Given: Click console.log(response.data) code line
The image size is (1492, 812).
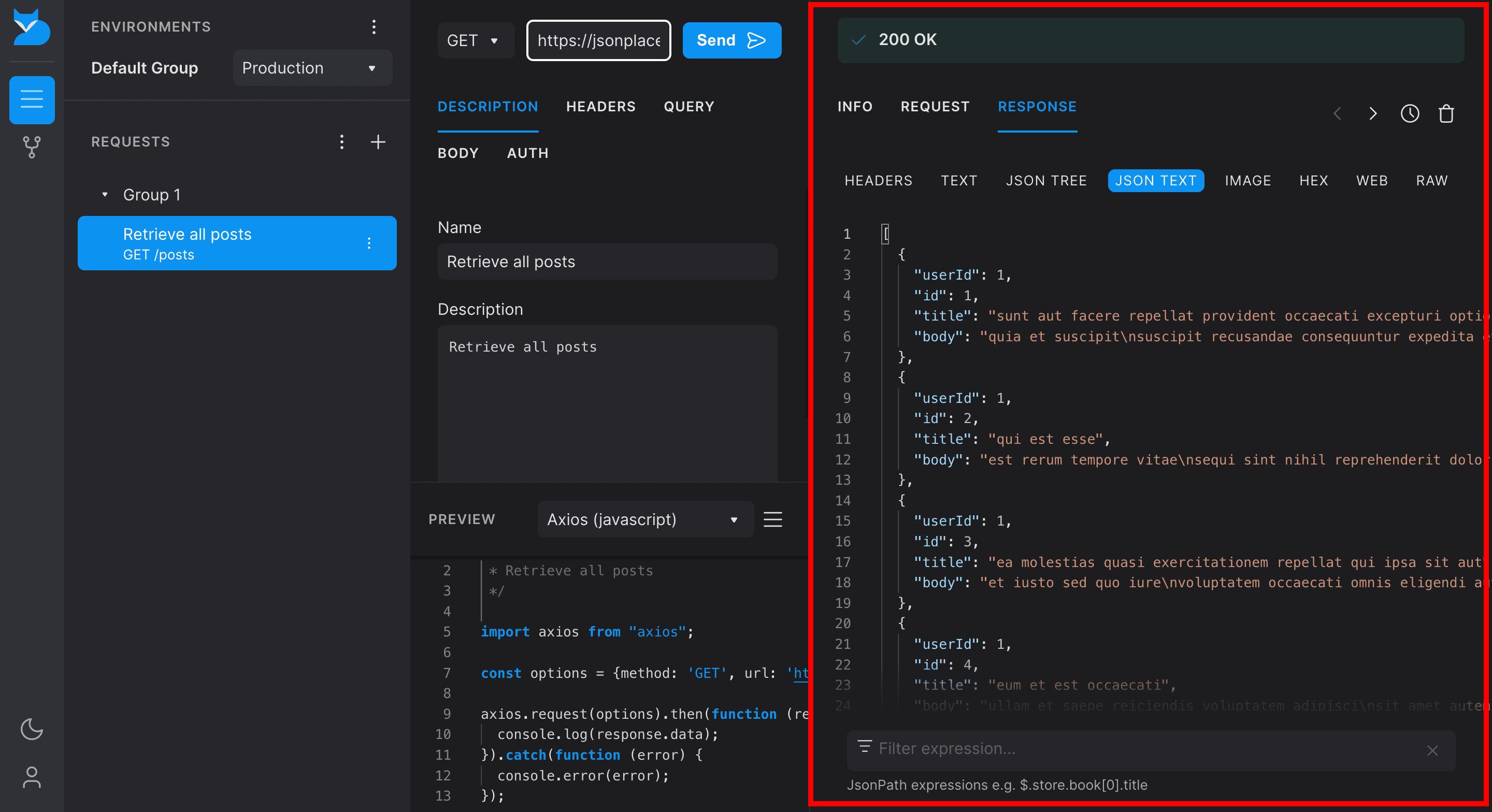Looking at the screenshot, I should (608, 734).
